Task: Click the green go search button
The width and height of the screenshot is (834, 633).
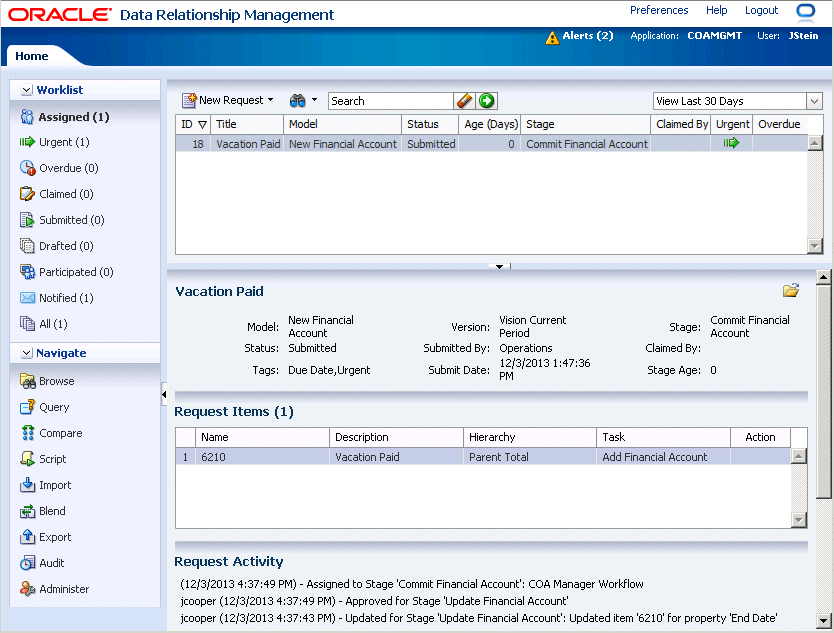Action: pos(487,101)
